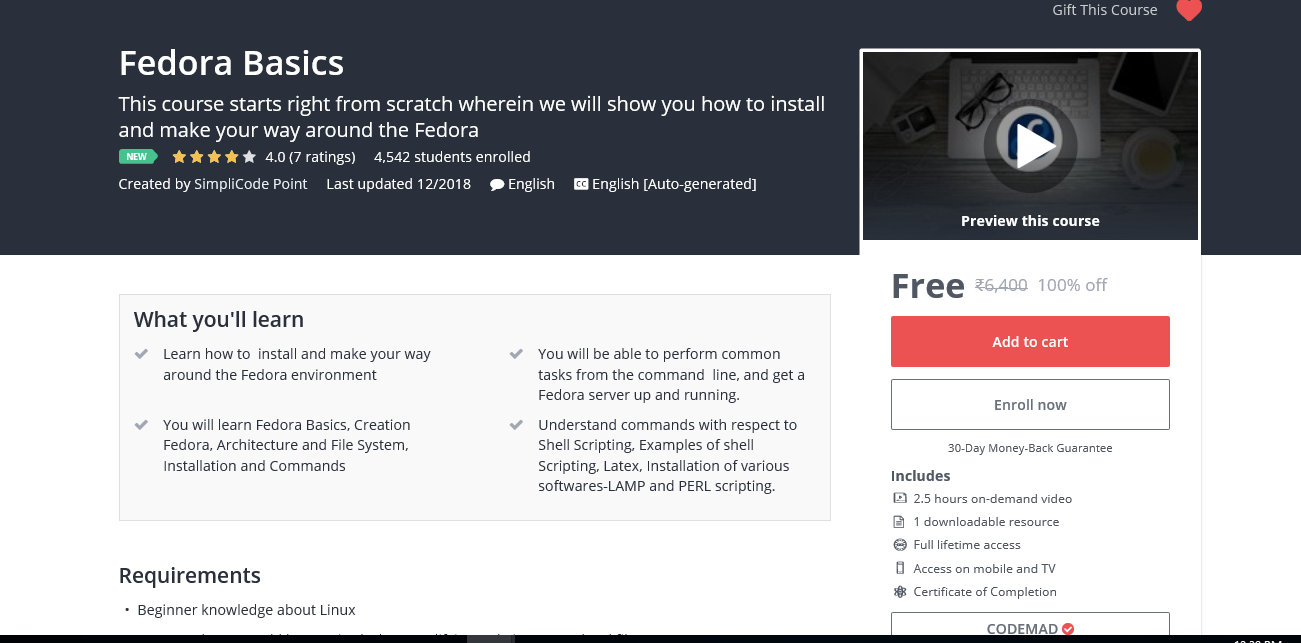Click the first checkmark in What you'll learn
The width and height of the screenshot is (1301, 643).
click(142, 354)
